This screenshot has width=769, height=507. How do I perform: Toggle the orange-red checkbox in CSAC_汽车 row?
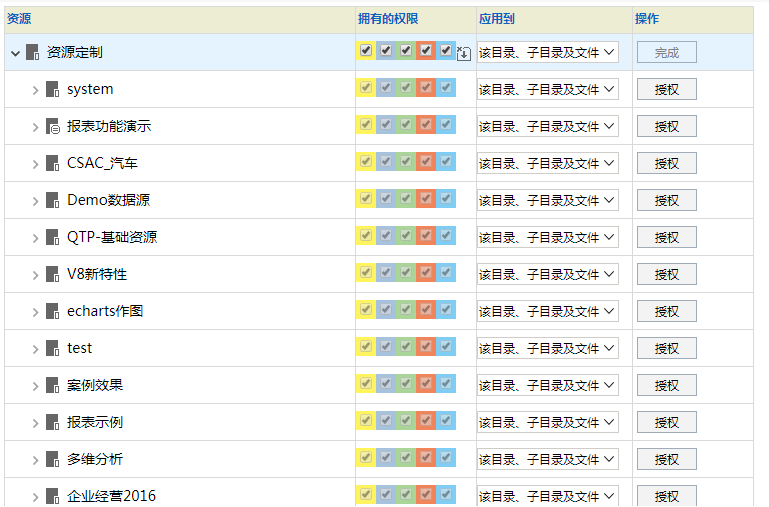(426, 161)
